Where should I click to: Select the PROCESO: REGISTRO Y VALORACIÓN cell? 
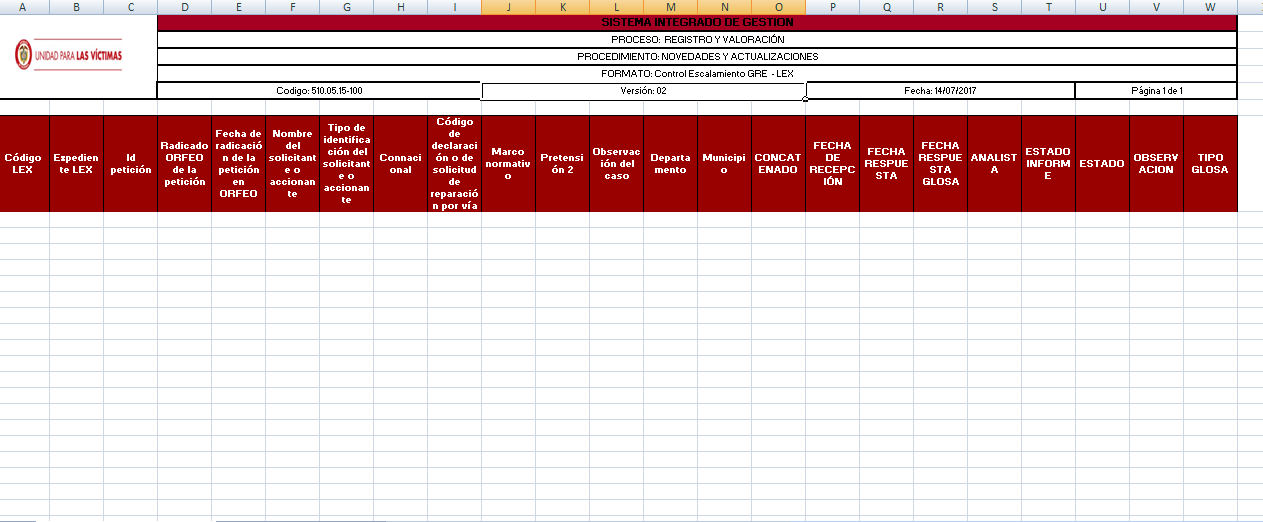point(697,39)
